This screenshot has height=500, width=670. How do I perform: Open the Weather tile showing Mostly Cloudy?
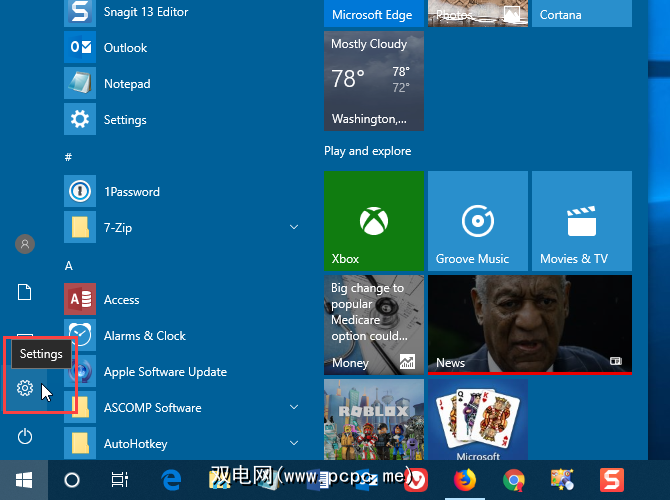pos(374,81)
